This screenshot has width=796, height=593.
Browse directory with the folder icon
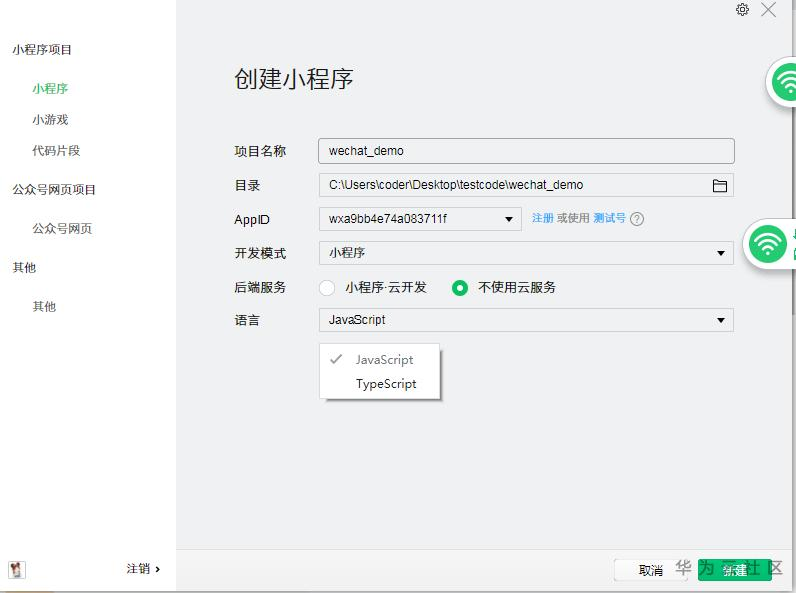[x=719, y=185]
